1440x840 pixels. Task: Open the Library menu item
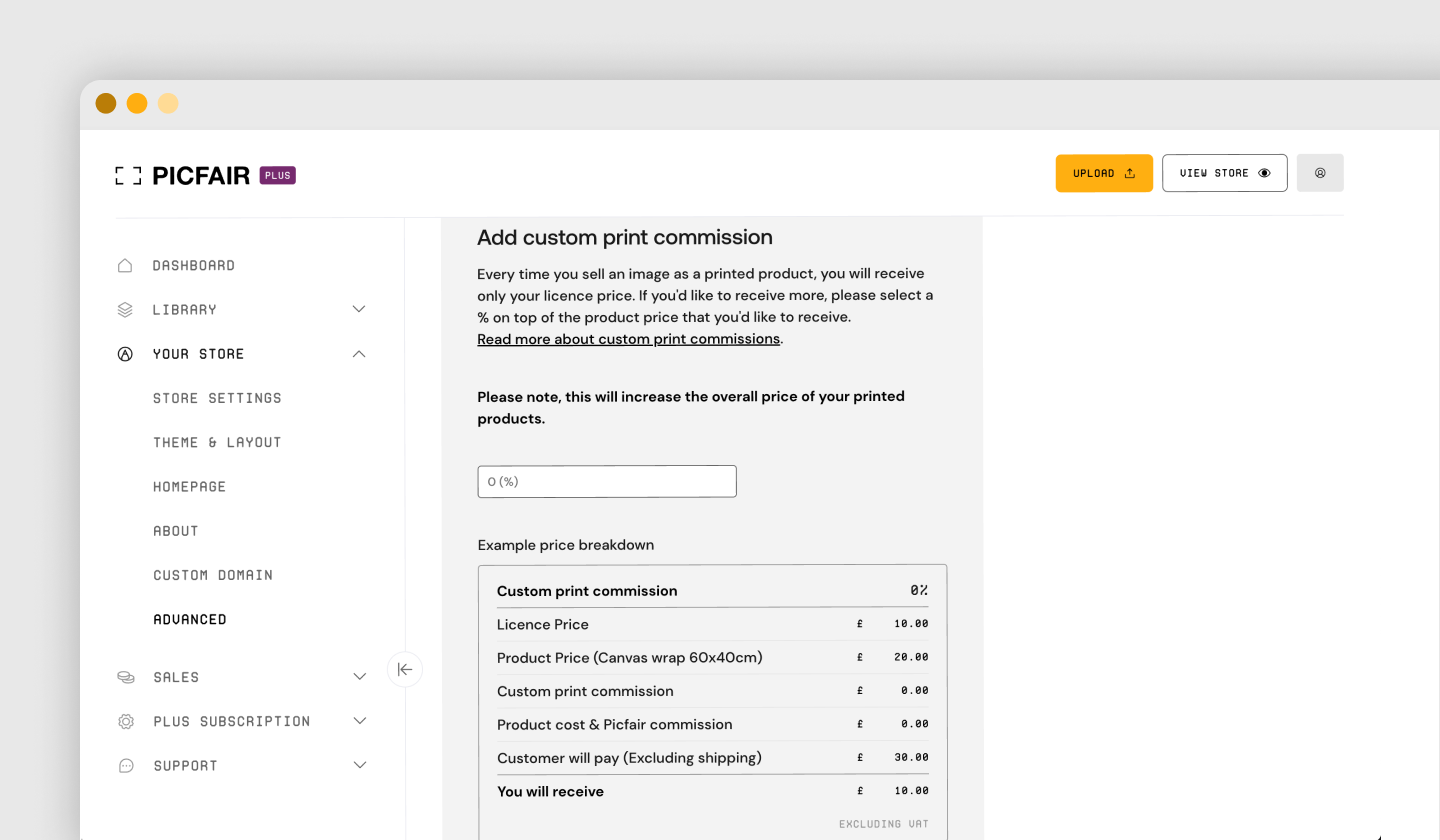pos(185,310)
